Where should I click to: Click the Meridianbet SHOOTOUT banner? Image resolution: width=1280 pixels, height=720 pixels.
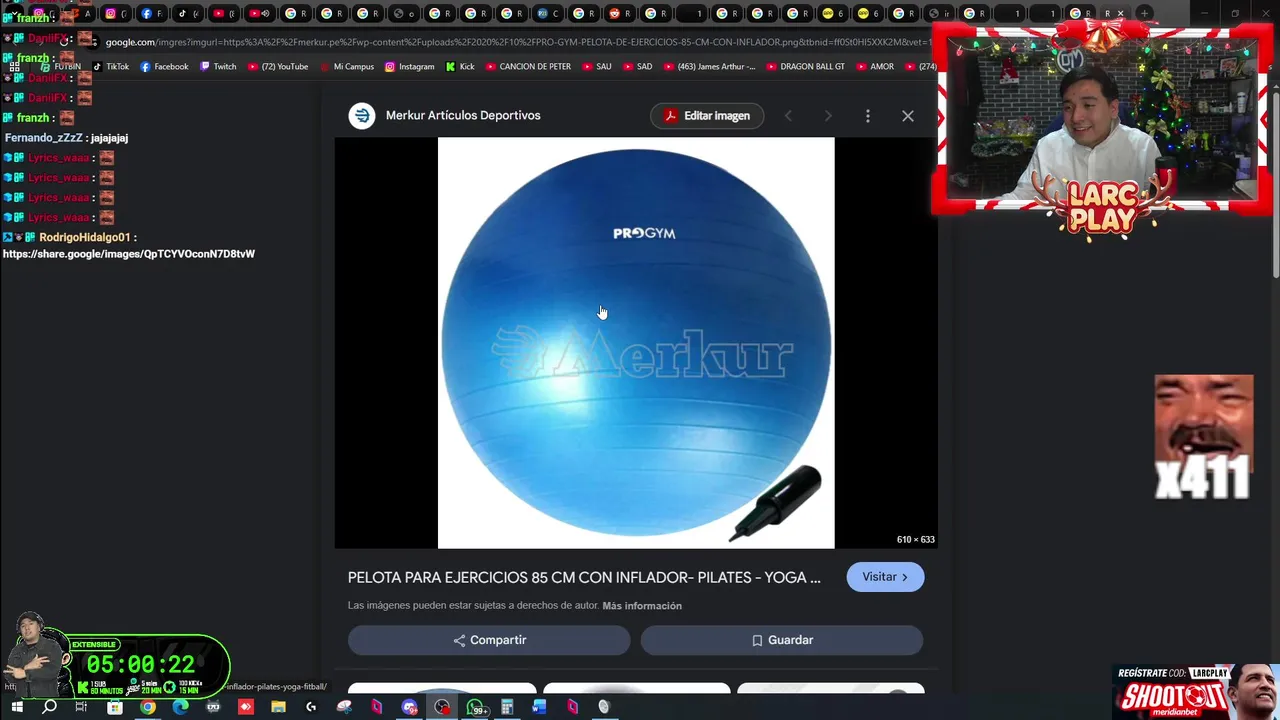[1196, 692]
